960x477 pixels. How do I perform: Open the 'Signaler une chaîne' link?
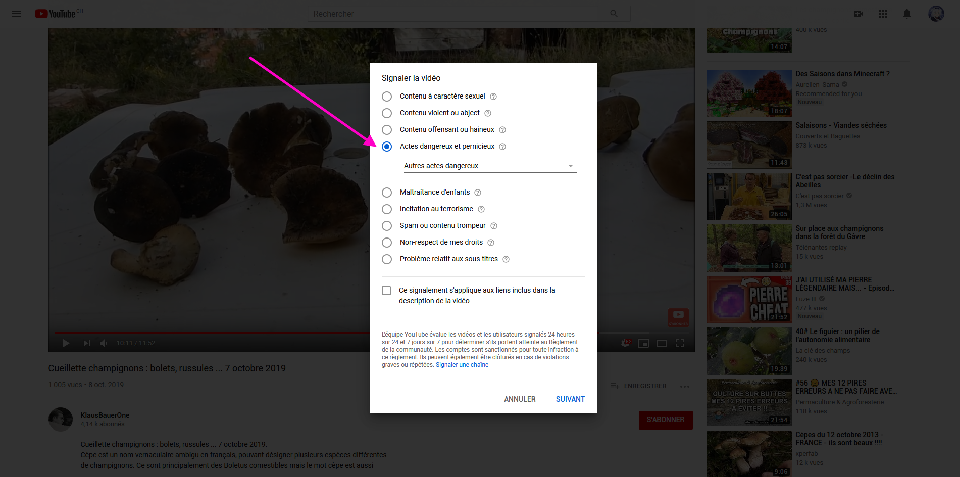pyautogui.click(x=462, y=365)
